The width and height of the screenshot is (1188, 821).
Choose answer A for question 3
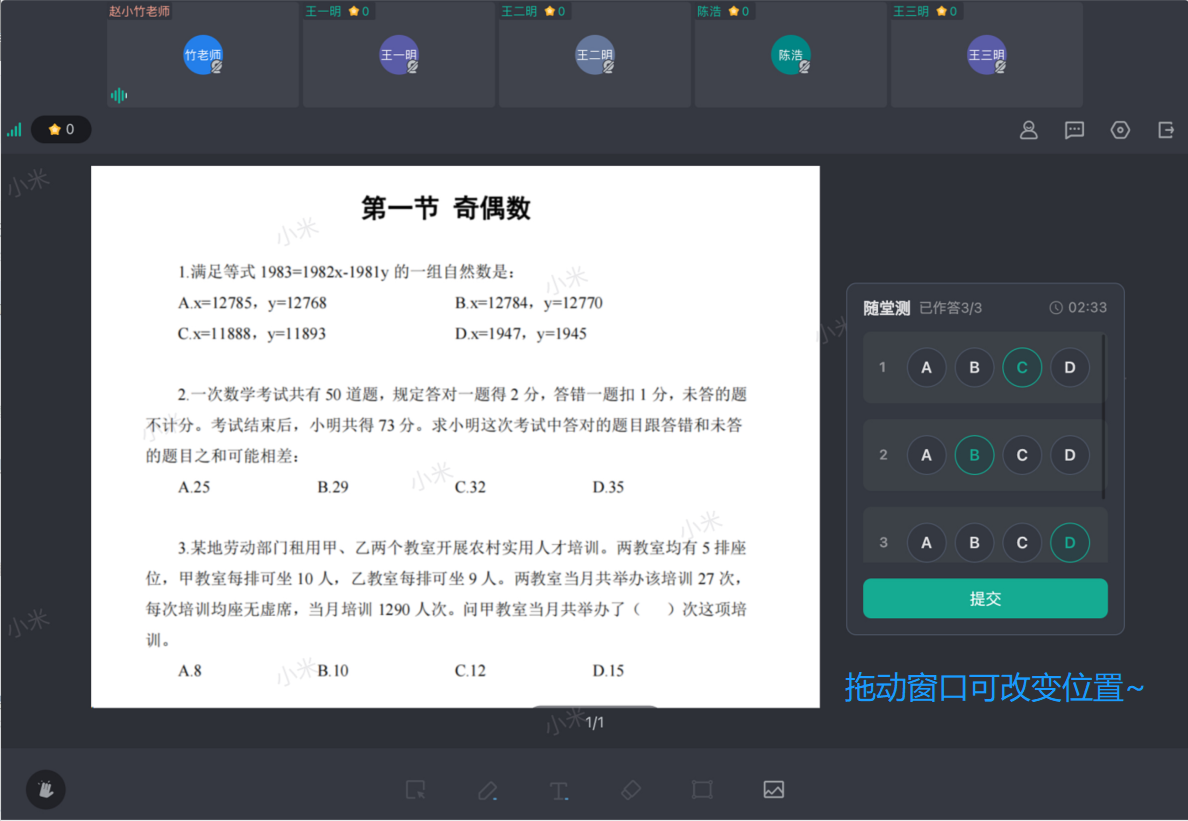pyautogui.click(x=926, y=542)
